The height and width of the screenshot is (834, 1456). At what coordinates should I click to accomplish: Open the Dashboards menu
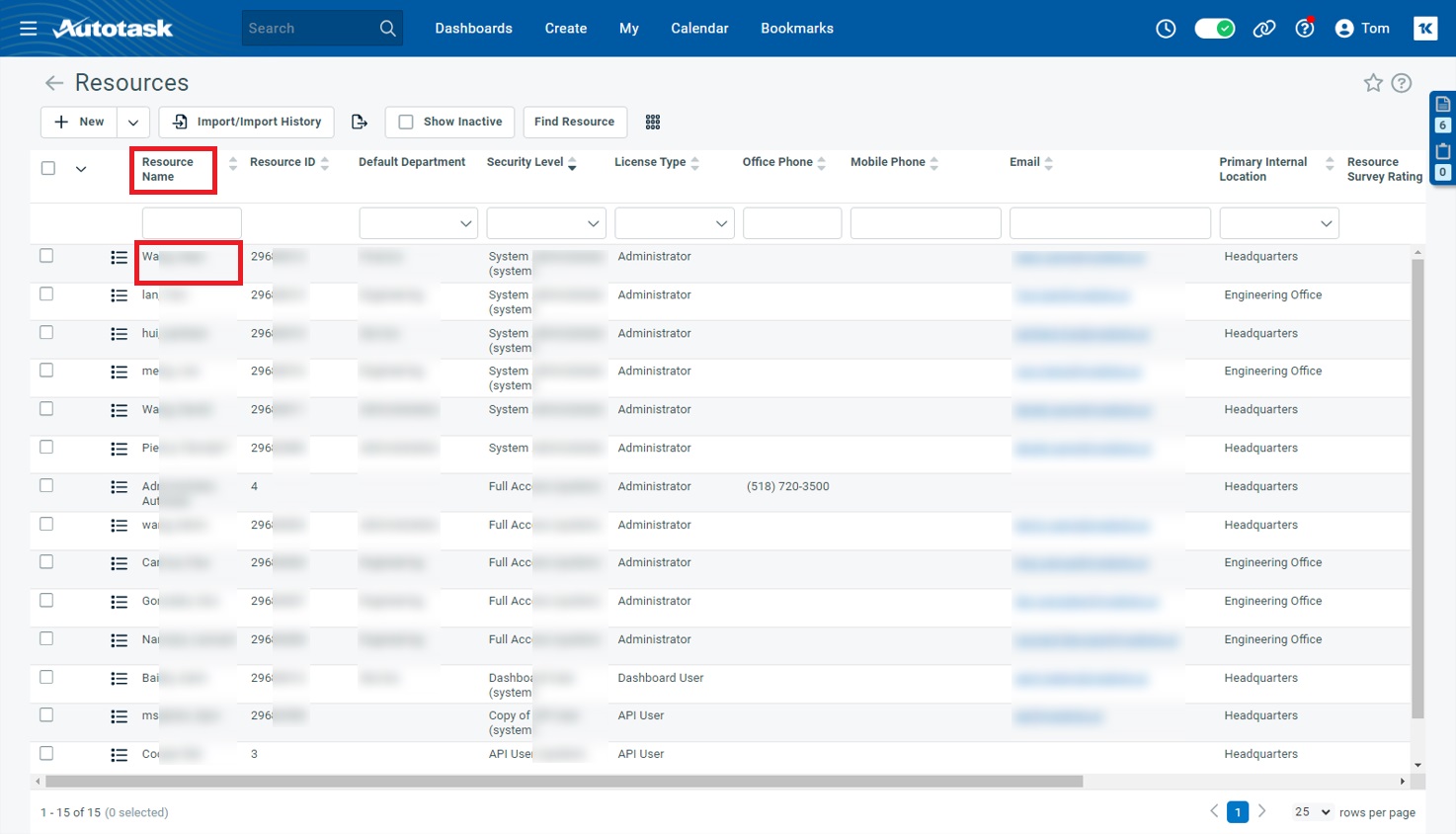tap(473, 29)
